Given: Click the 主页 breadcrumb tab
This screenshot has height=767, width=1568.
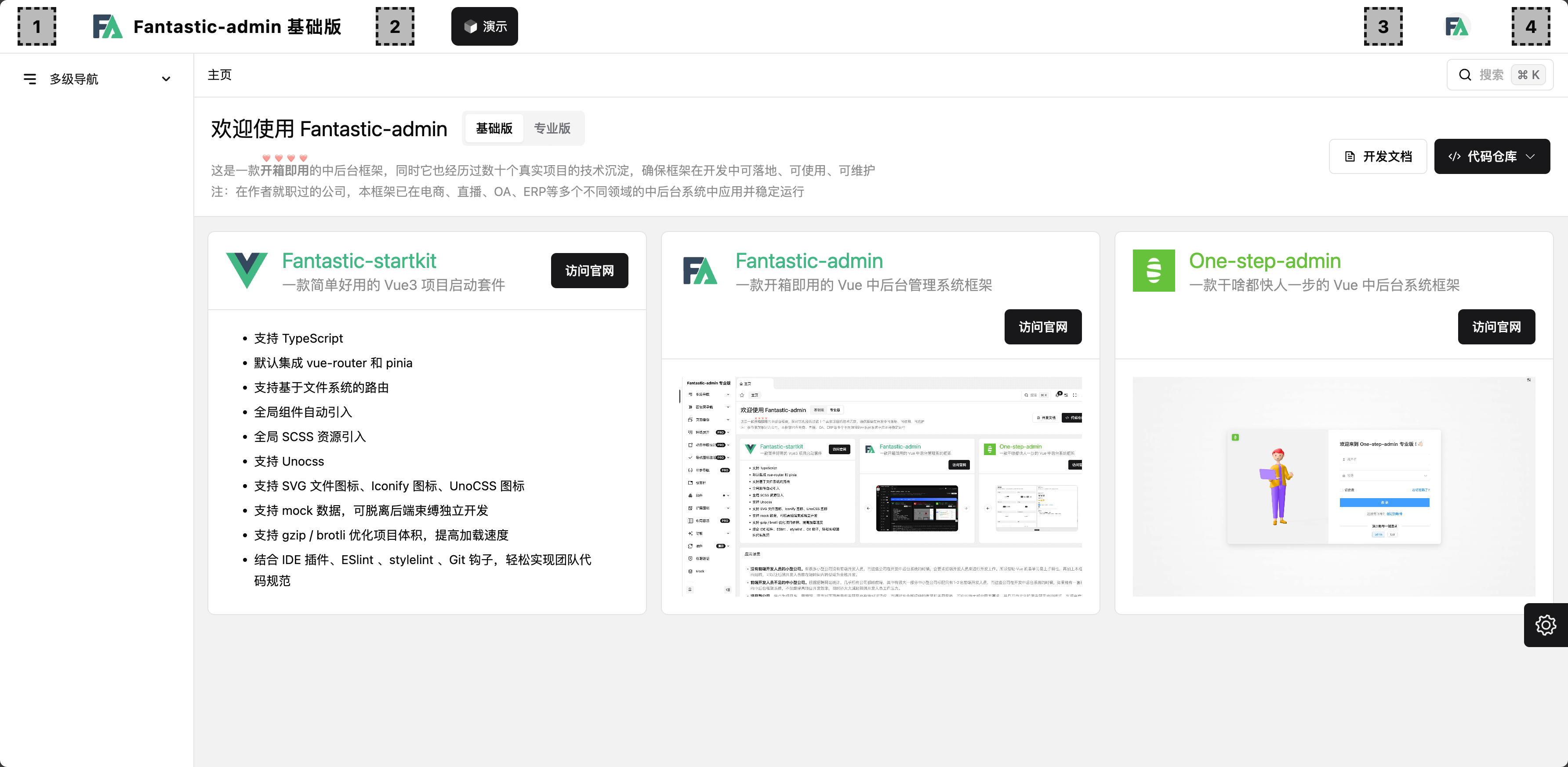Looking at the screenshot, I should (220, 75).
